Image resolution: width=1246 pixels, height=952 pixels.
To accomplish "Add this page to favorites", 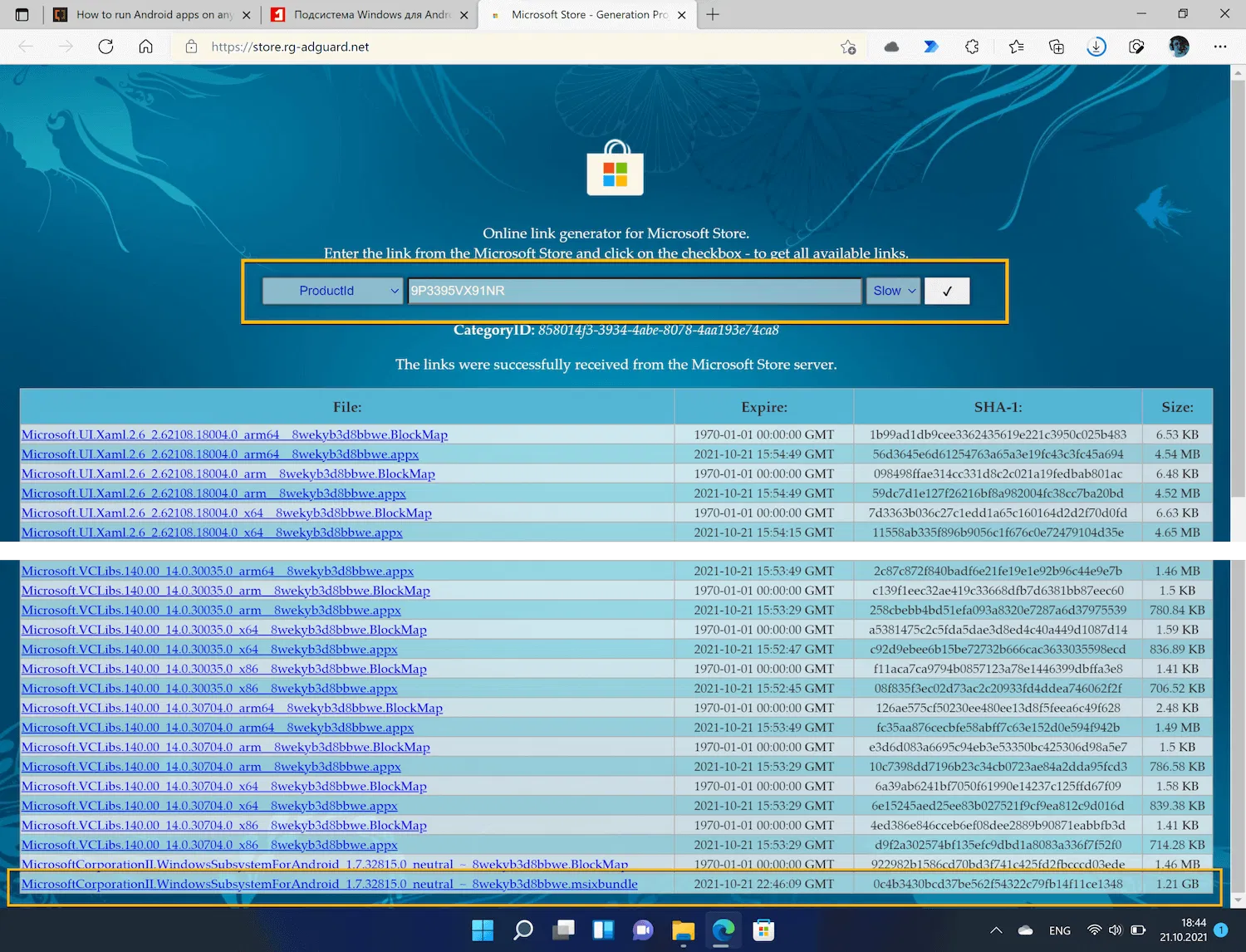I will click(x=848, y=47).
